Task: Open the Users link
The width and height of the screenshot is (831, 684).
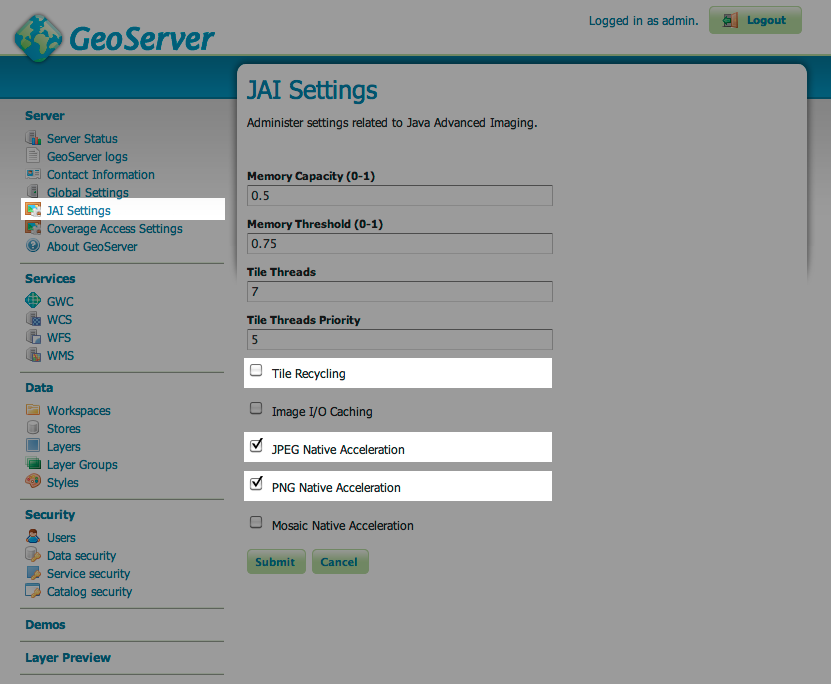Action: click(61, 537)
